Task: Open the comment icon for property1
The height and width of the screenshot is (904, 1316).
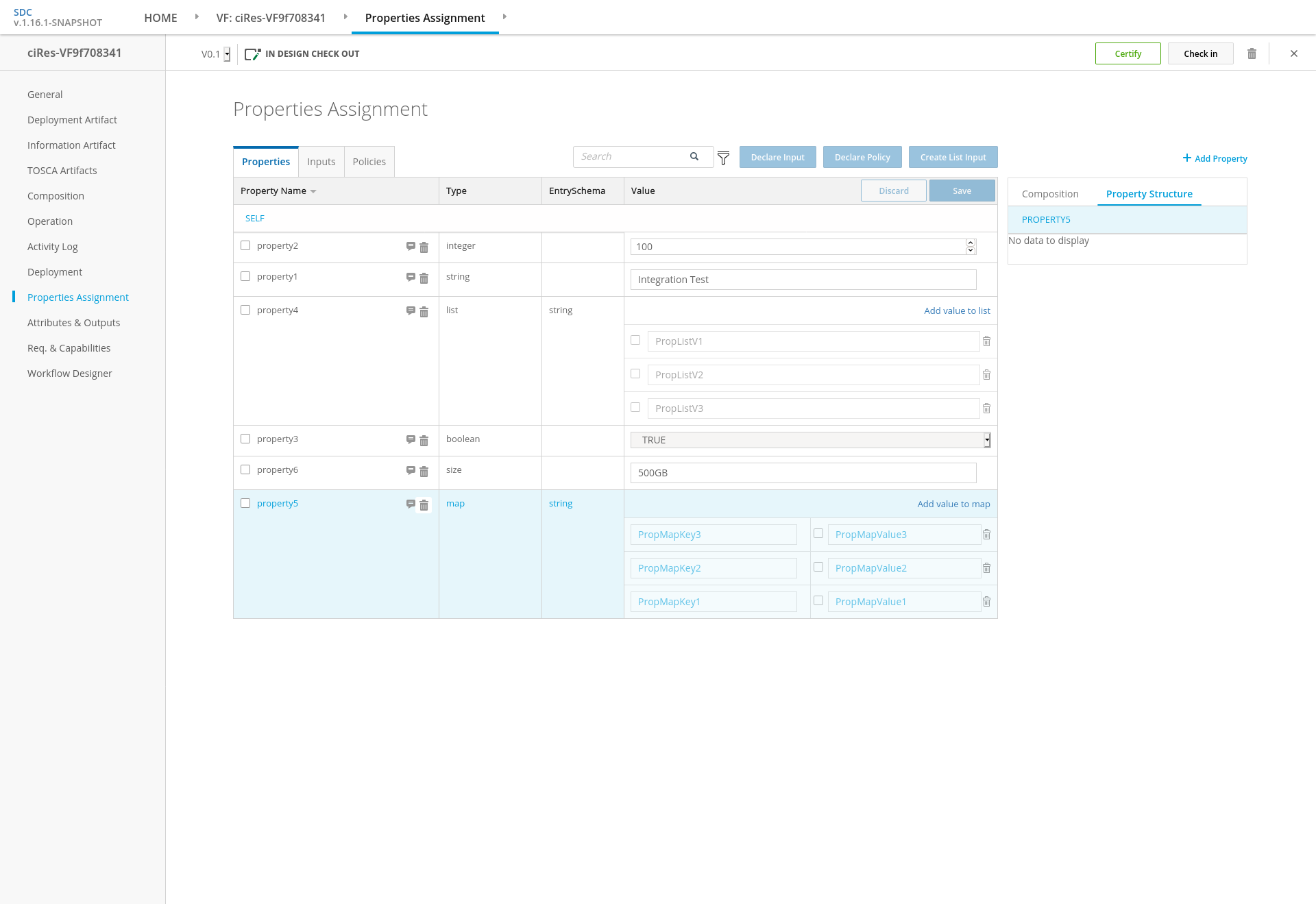Action: tap(411, 277)
